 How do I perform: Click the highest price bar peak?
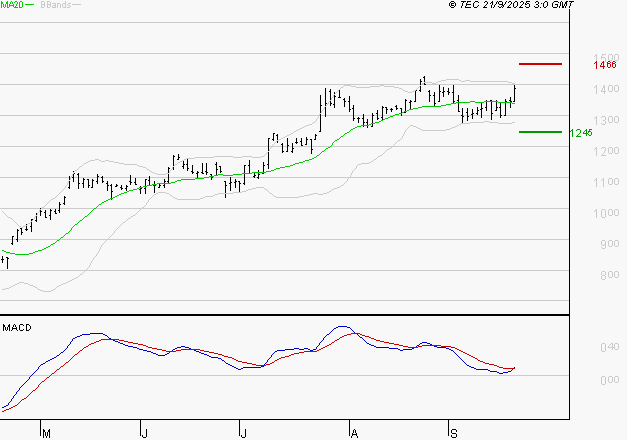point(423,80)
